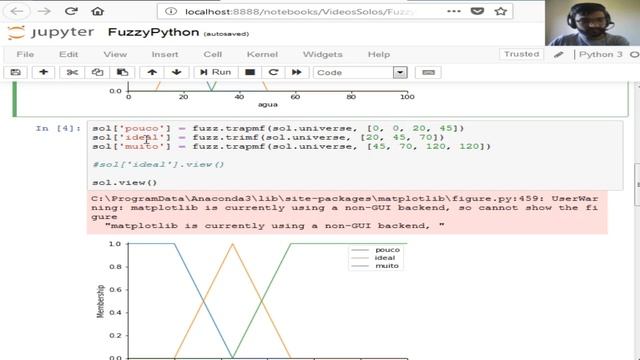Interrupt the kernel with the stop icon
640x360 pixels.
(250, 72)
